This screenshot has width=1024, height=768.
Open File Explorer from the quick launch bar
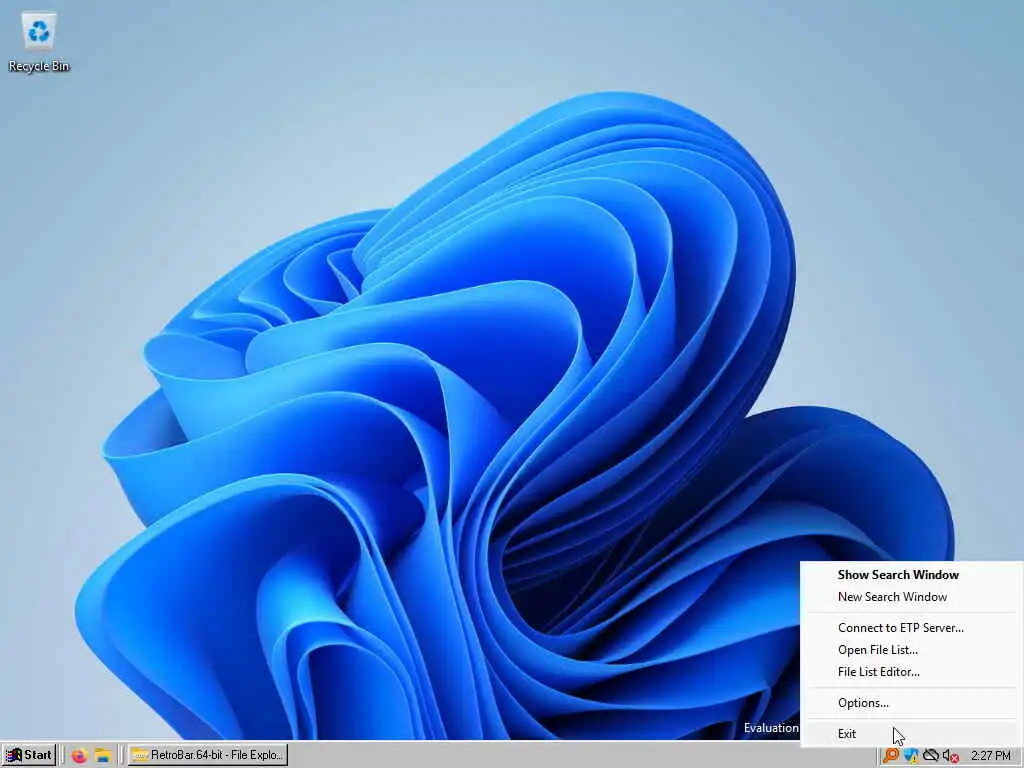(103, 756)
